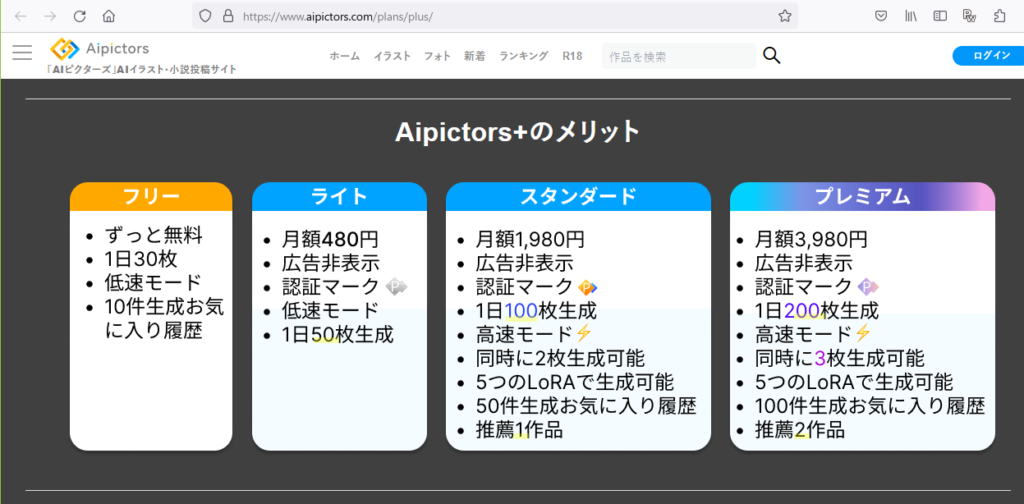Screen dimensions: 1024x504
Task: Click the text 月額480円
Action: (x=330, y=240)
